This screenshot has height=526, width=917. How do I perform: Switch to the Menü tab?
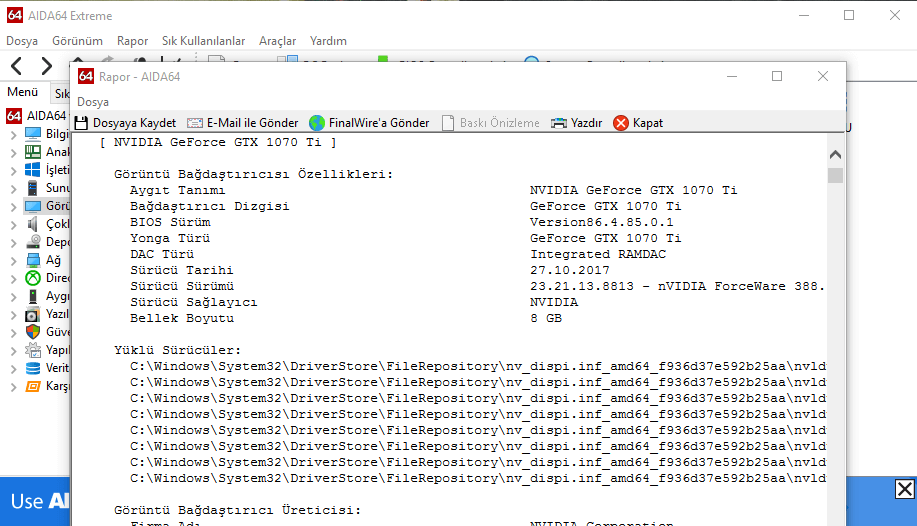22,92
